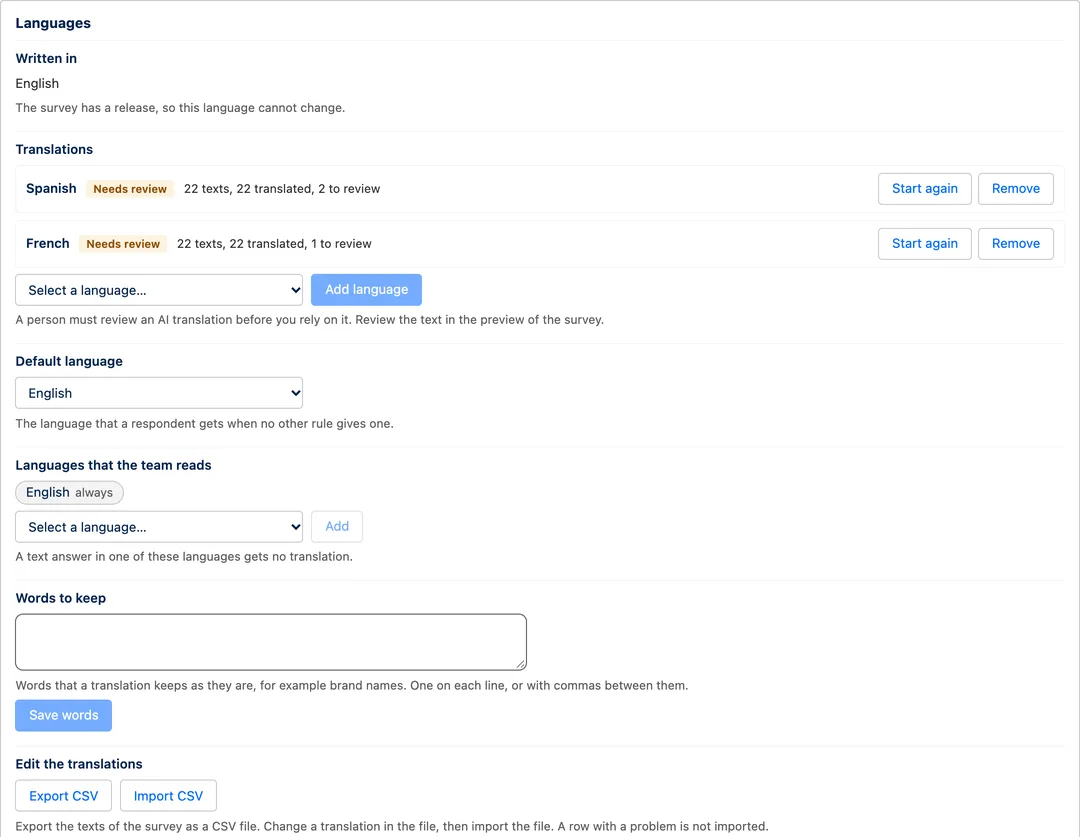The height and width of the screenshot is (837, 1080).
Task: Click the Languages heading
Action: click(53, 23)
